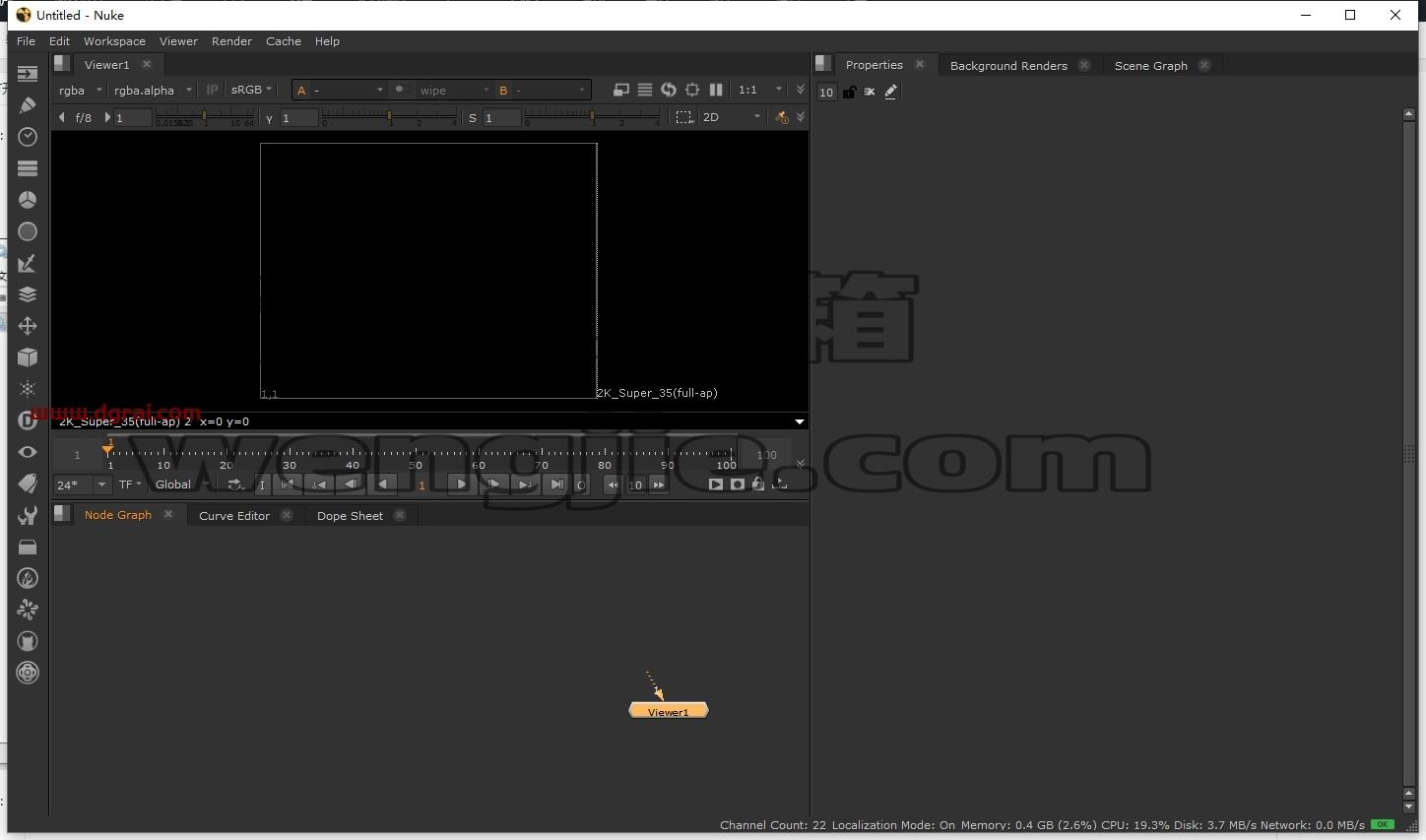Open the Merge nodes menu (layers)
Image resolution: width=1426 pixels, height=840 pixels.
coord(28,294)
